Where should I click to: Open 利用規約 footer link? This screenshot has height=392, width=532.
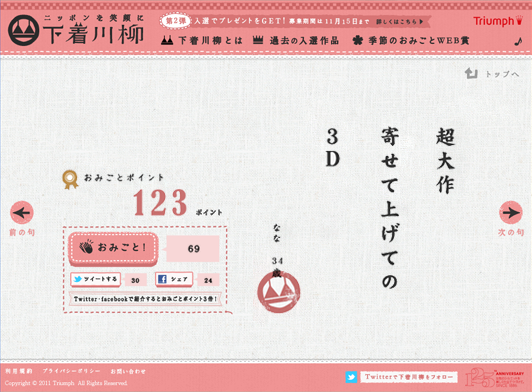pos(19,371)
